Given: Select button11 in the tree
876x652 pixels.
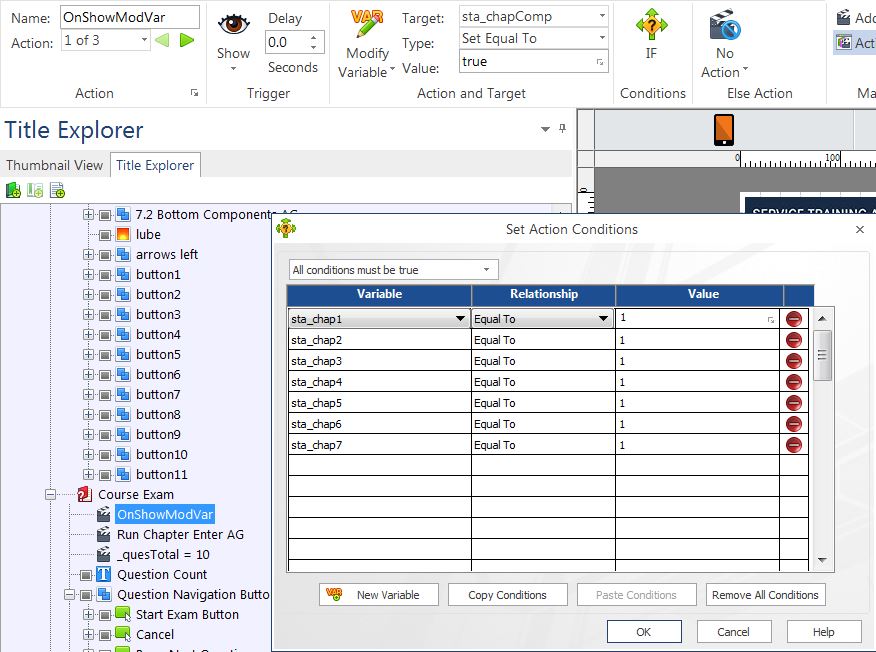Looking at the screenshot, I should click(x=161, y=474).
